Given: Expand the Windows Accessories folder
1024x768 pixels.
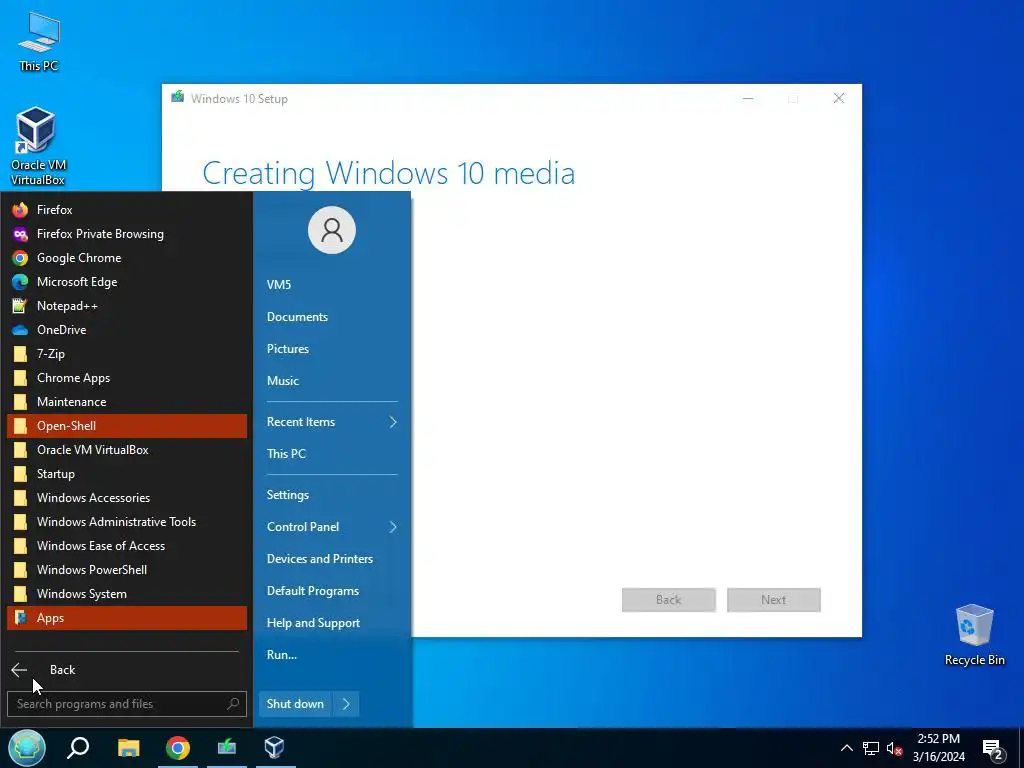Looking at the screenshot, I should (127, 498).
